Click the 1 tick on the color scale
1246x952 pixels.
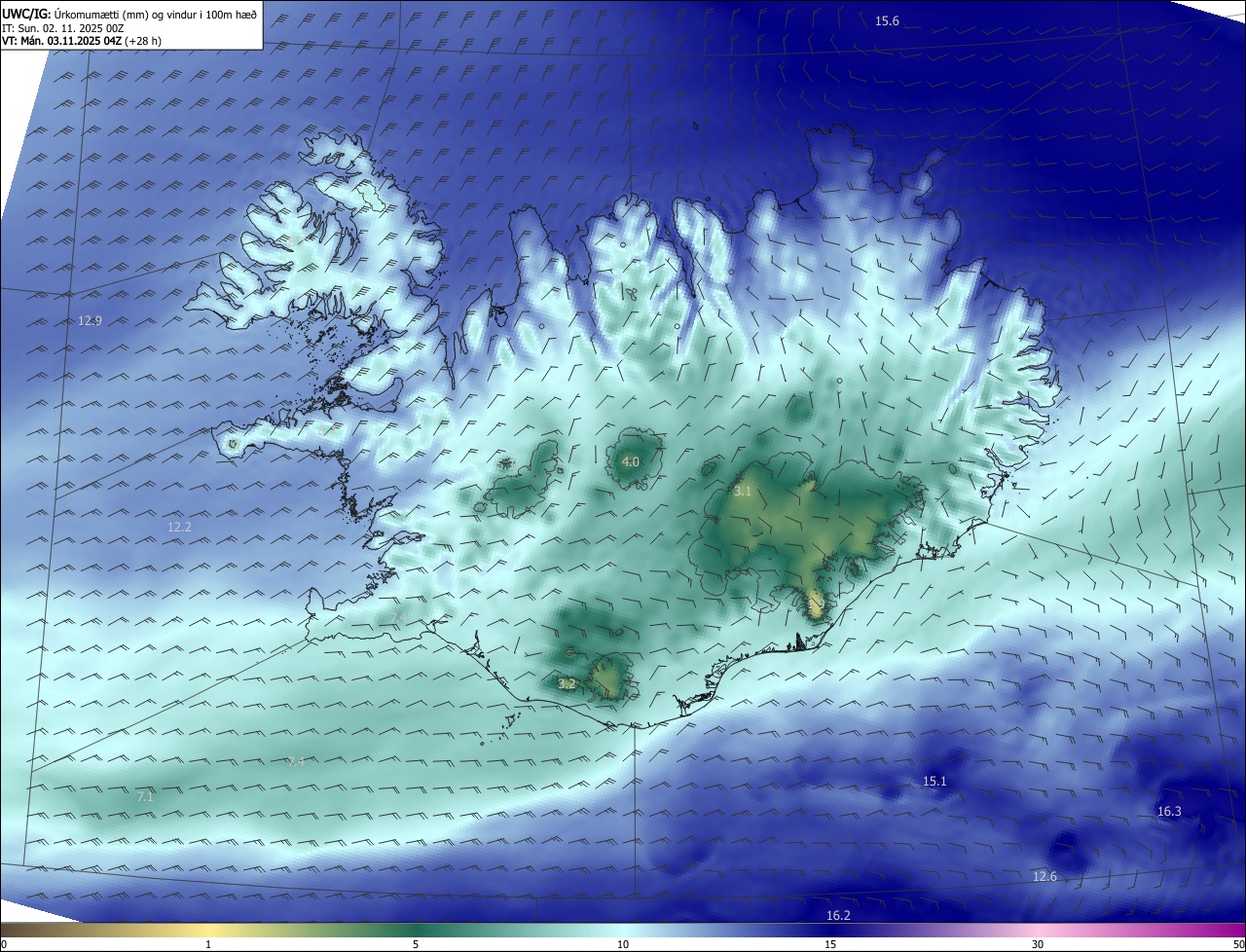(x=208, y=944)
